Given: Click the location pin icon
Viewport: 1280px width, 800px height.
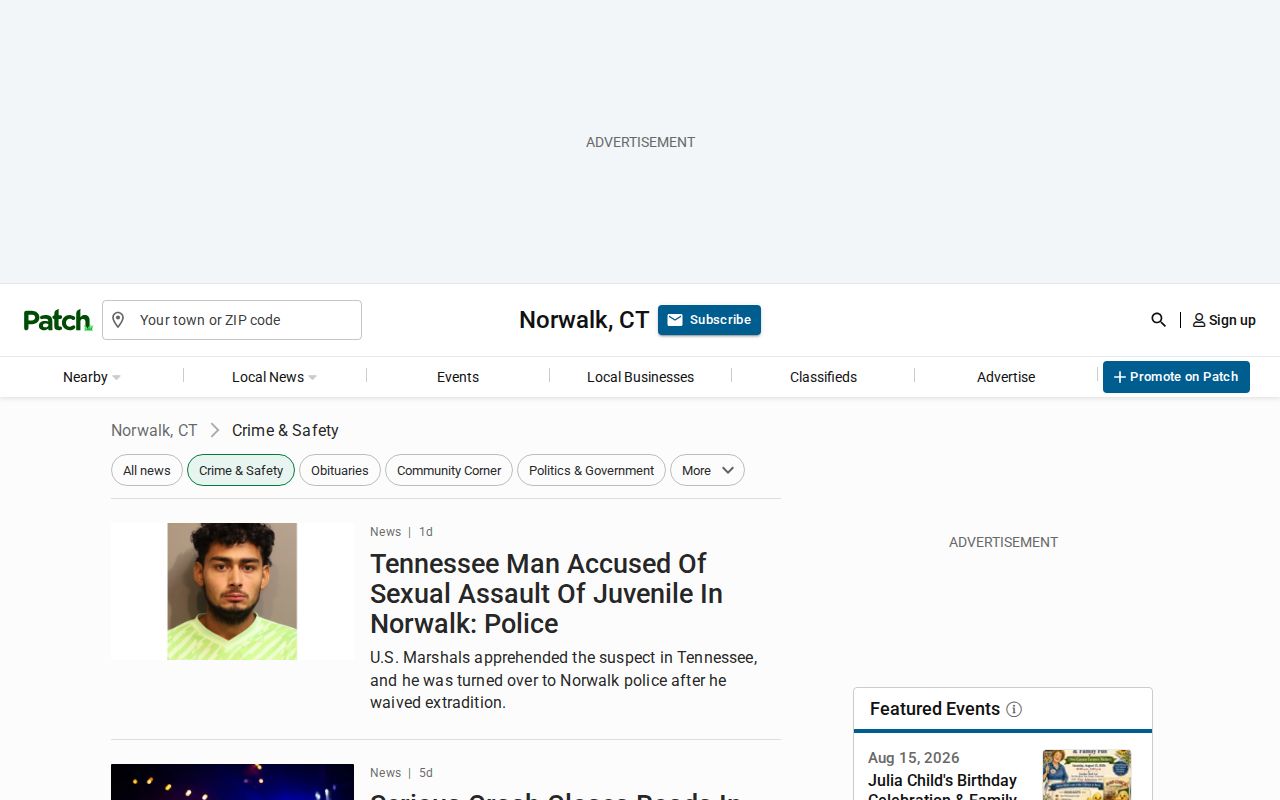Looking at the screenshot, I should (118, 320).
